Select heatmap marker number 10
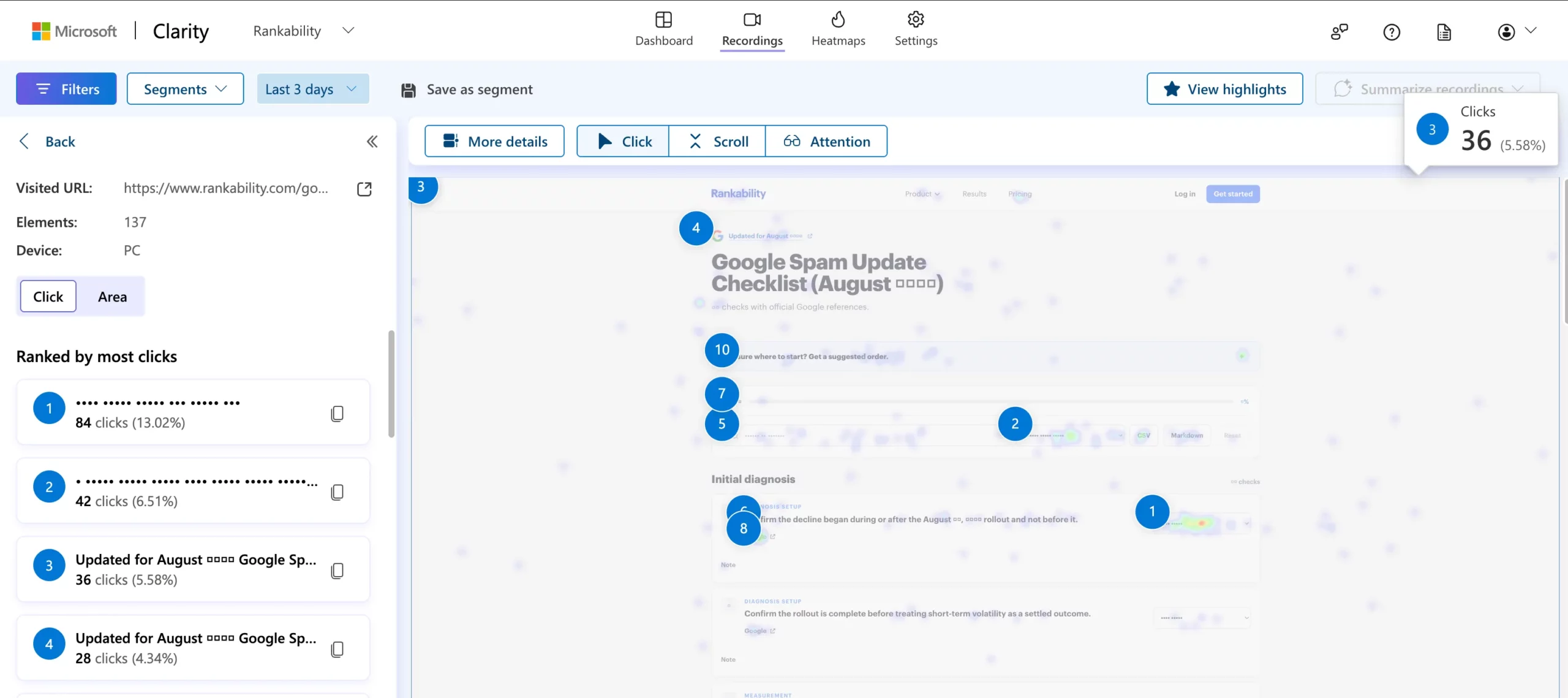Viewport: 1568px width, 698px height. click(x=722, y=350)
